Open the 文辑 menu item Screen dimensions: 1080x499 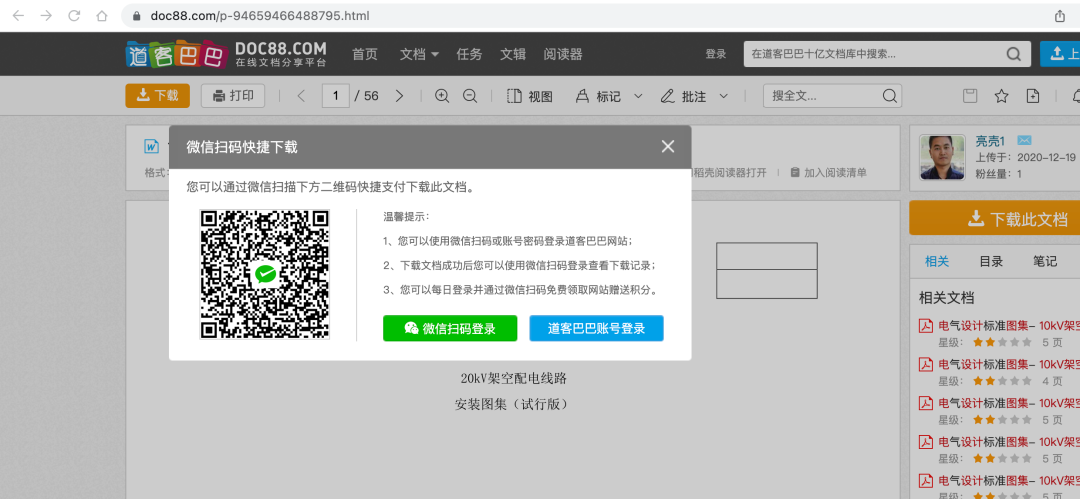pos(513,54)
